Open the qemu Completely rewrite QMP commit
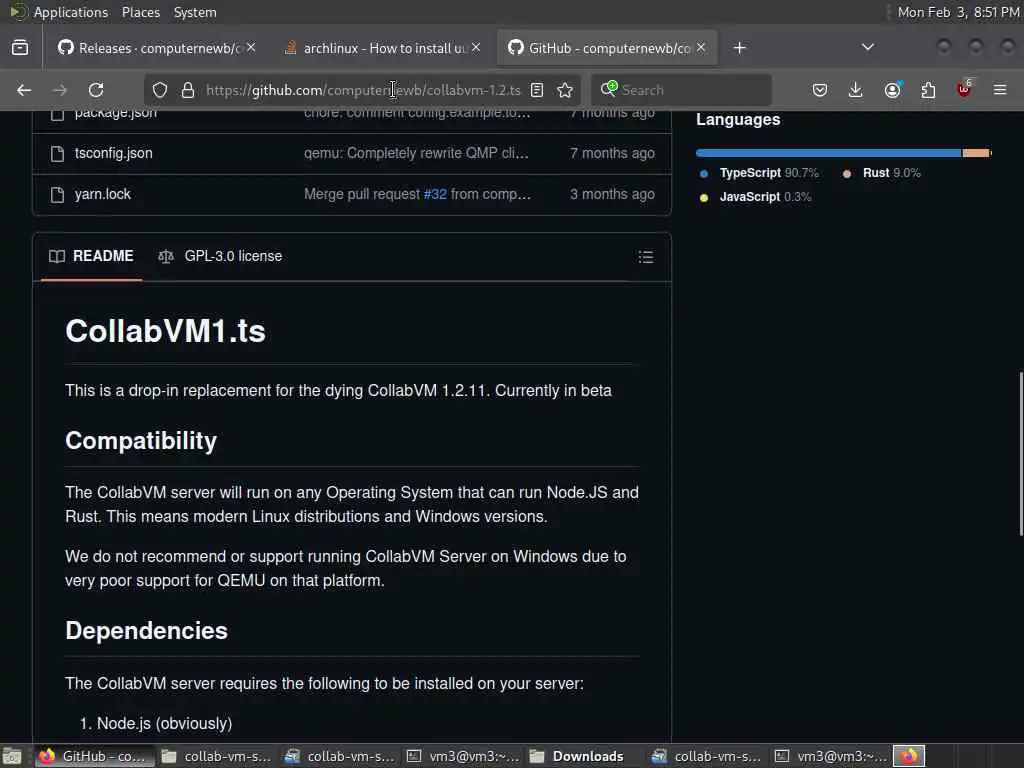Image resolution: width=1024 pixels, height=768 pixels. pyautogui.click(x=417, y=153)
